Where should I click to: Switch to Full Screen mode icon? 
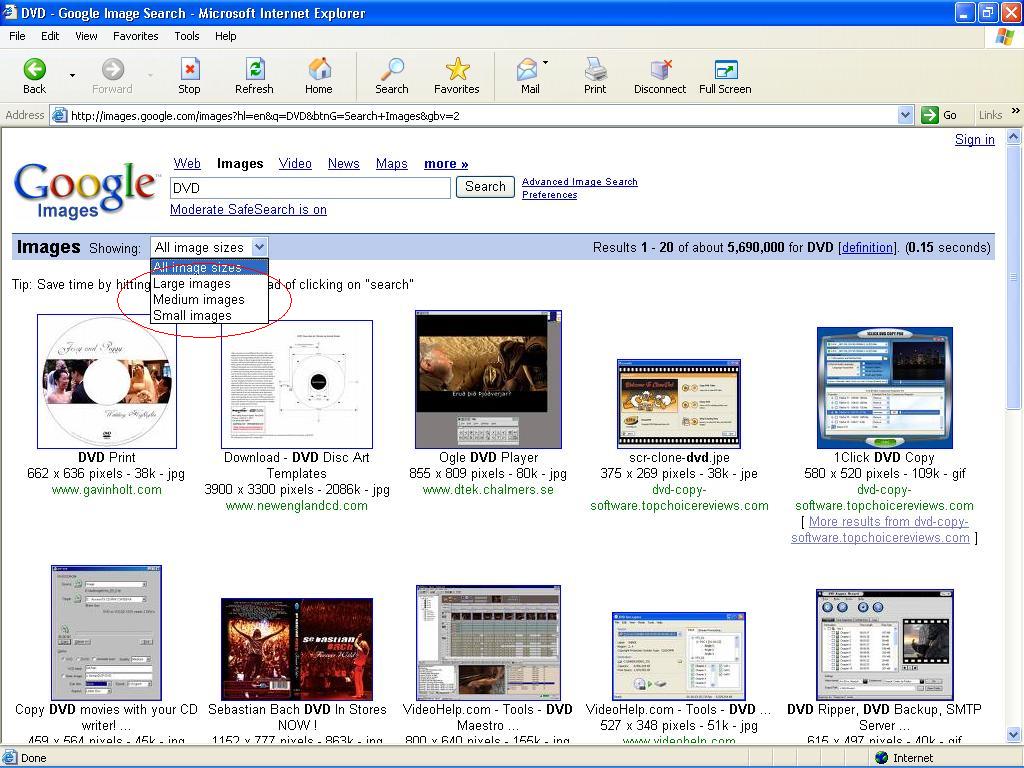726,69
